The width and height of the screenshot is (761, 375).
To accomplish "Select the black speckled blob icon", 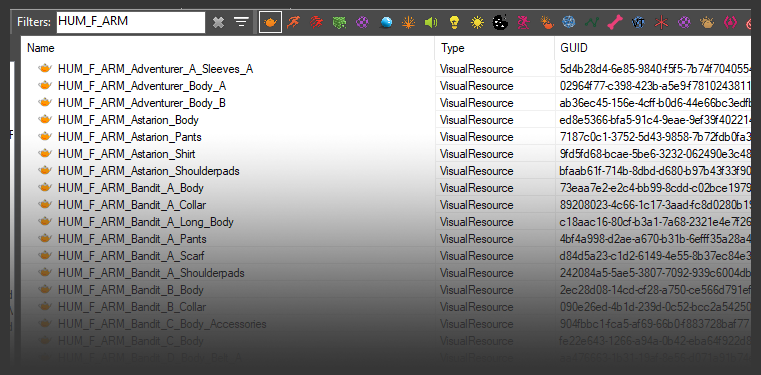I will [500, 22].
